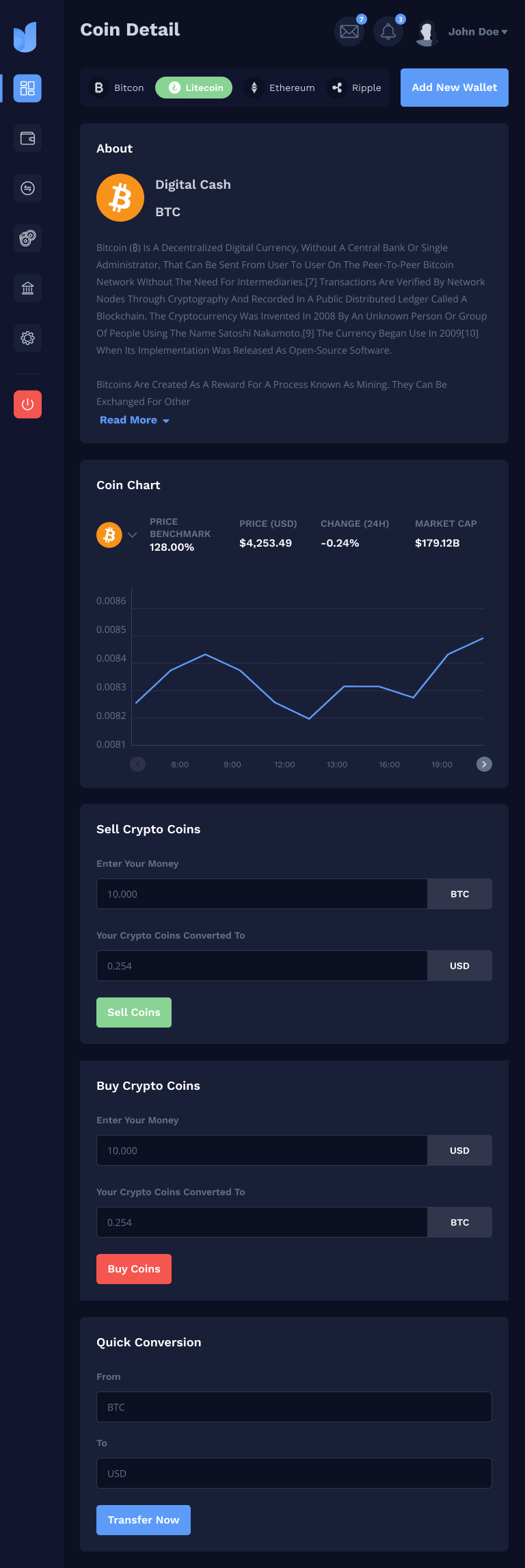The height and width of the screenshot is (1568, 525).
Task: Click the exchange arrows sidebar icon
Action: click(27, 188)
